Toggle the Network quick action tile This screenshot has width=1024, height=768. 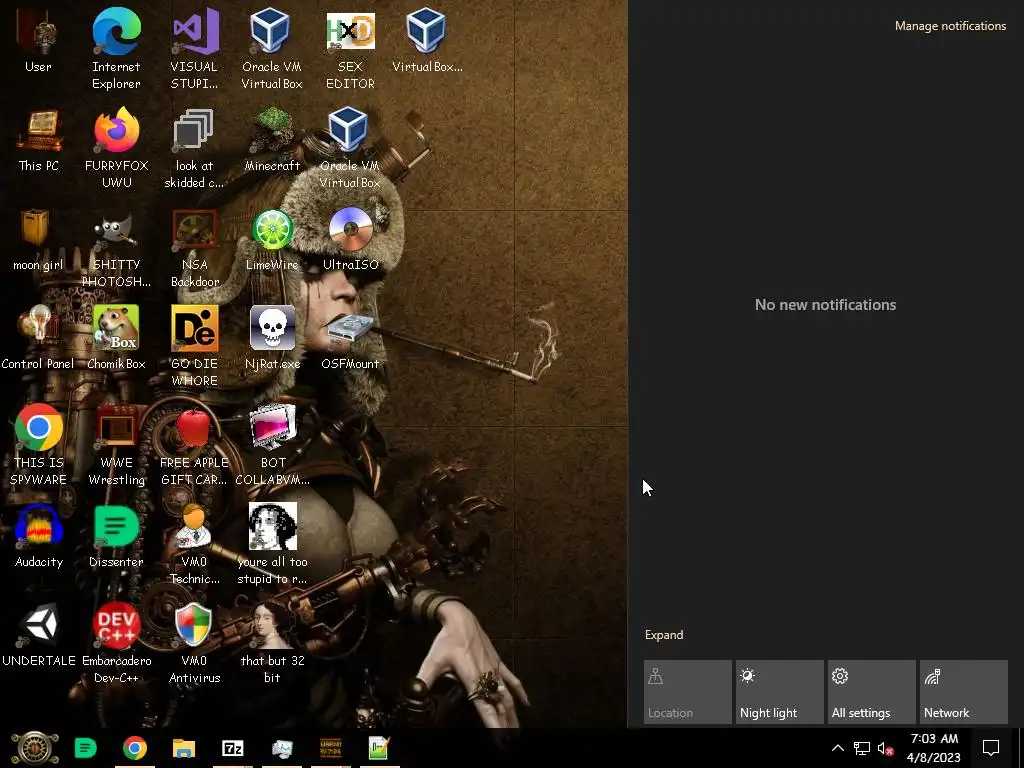click(x=964, y=692)
